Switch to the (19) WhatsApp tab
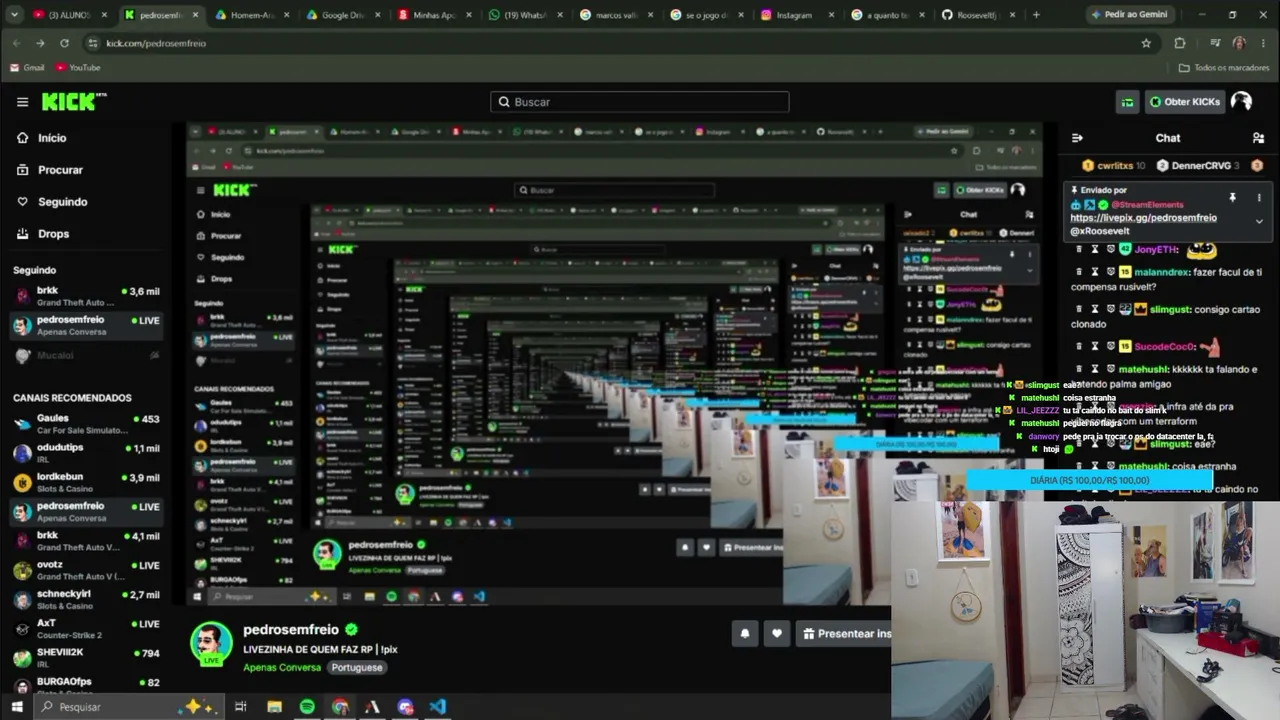Image resolution: width=1280 pixels, height=720 pixels. [x=524, y=15]
